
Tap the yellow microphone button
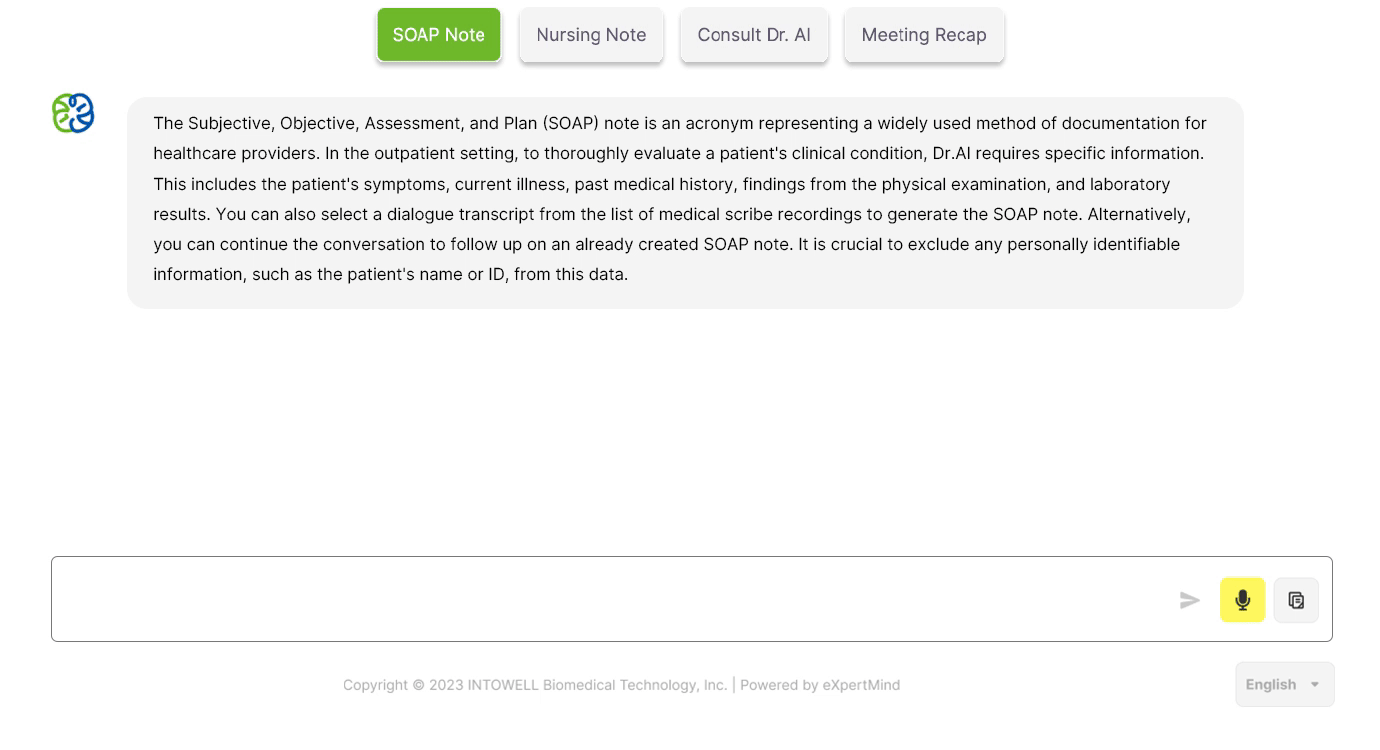point(1242,600)
